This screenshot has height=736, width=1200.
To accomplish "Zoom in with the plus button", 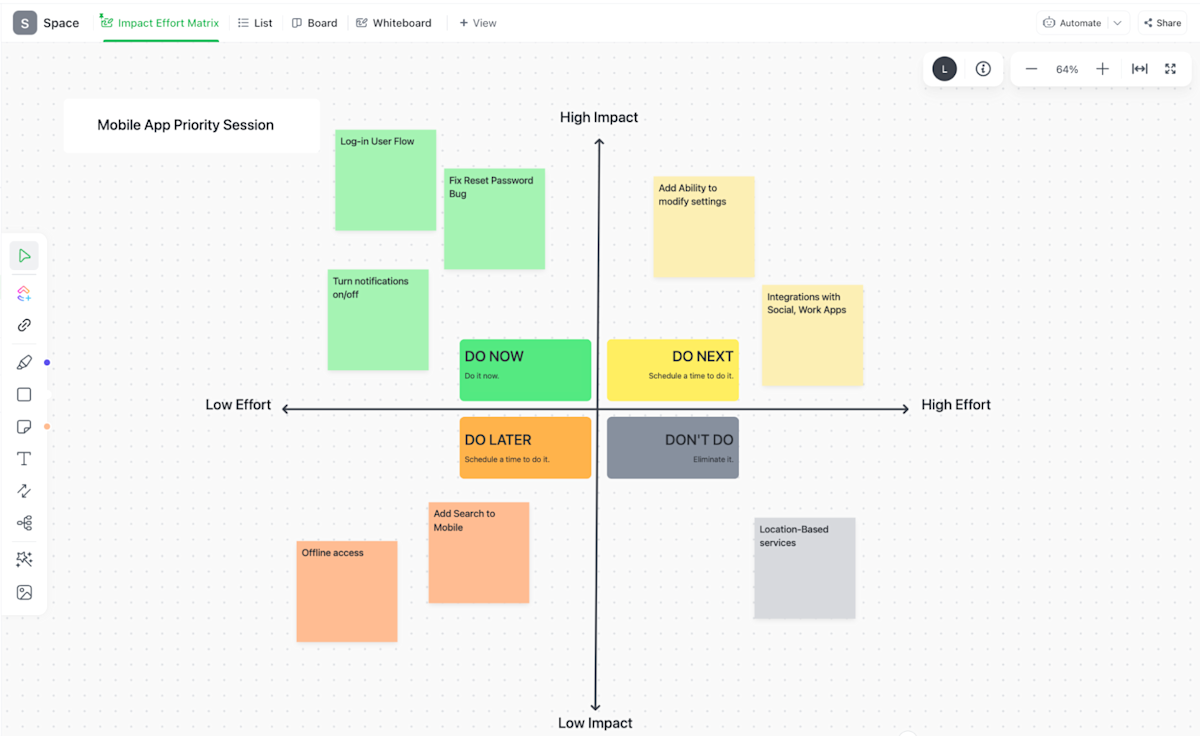I will coord(1102,69).
